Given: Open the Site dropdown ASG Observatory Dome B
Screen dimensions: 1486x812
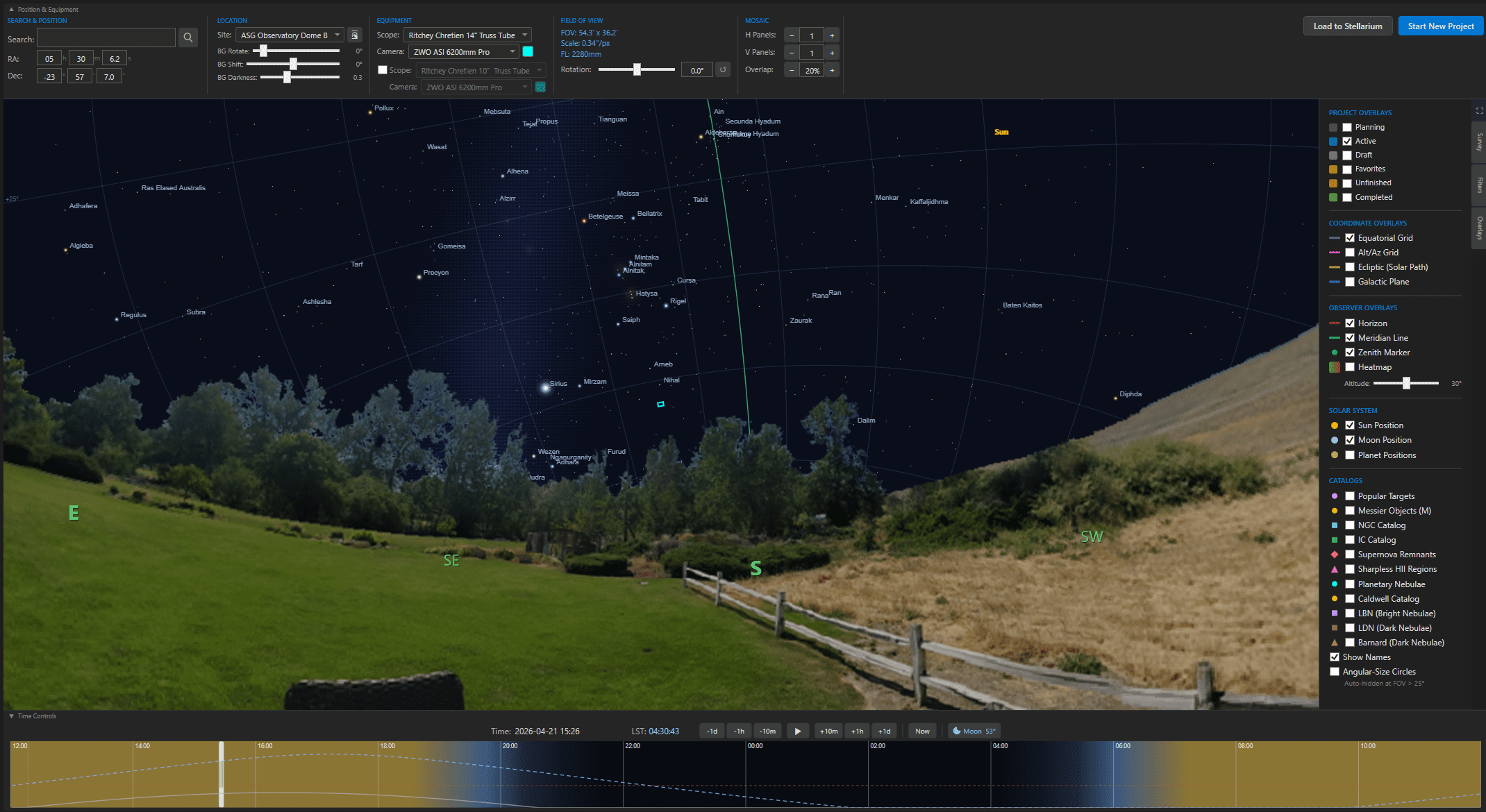Looking at the screenshot, I should pyautogui.click(x=290, y=35).
